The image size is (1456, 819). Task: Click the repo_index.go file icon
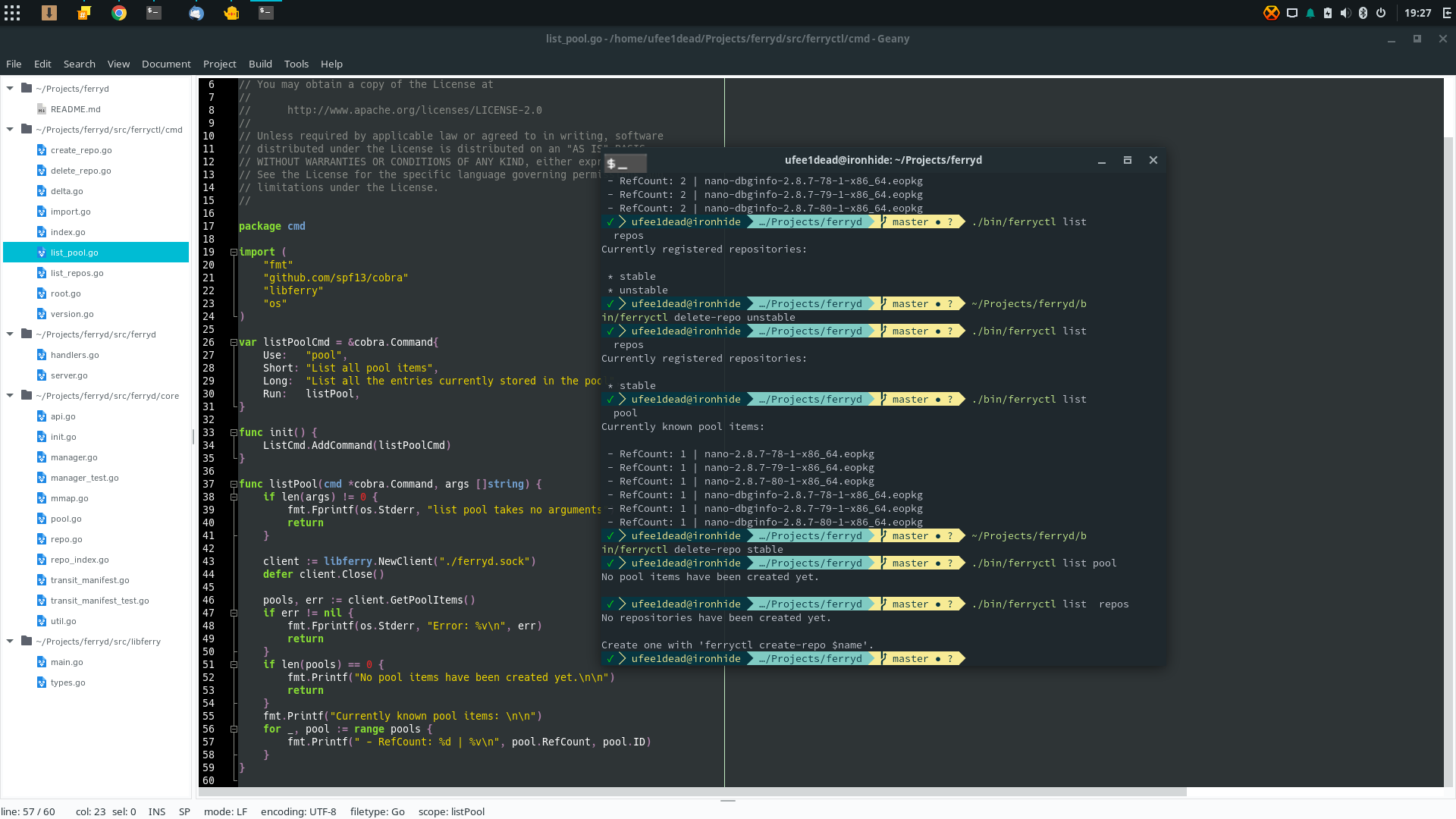point(42,560)
